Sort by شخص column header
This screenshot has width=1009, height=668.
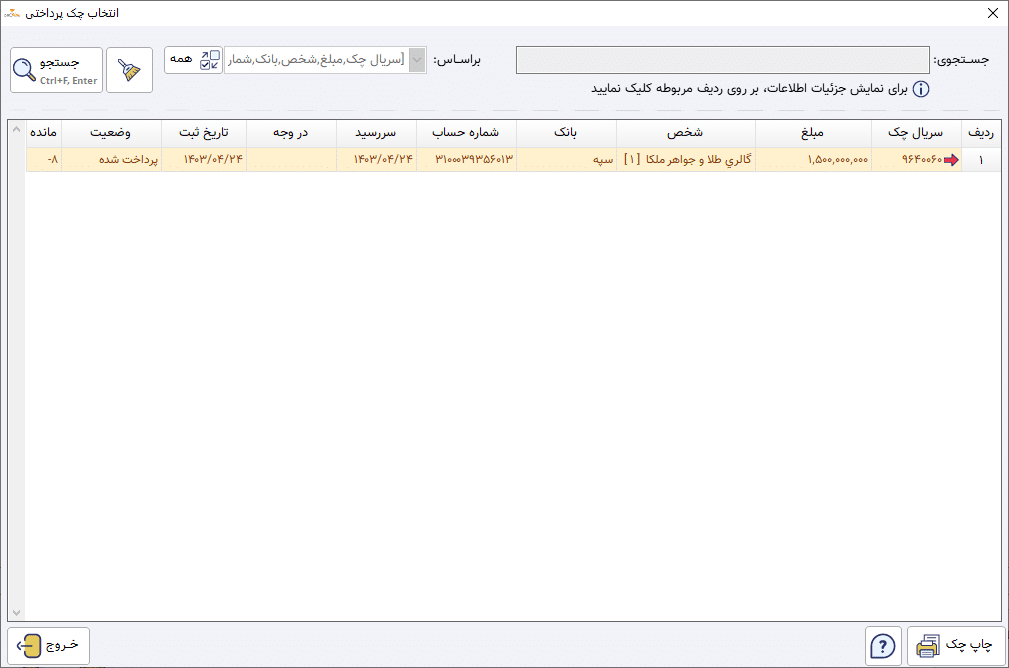[x=685, y=133]
